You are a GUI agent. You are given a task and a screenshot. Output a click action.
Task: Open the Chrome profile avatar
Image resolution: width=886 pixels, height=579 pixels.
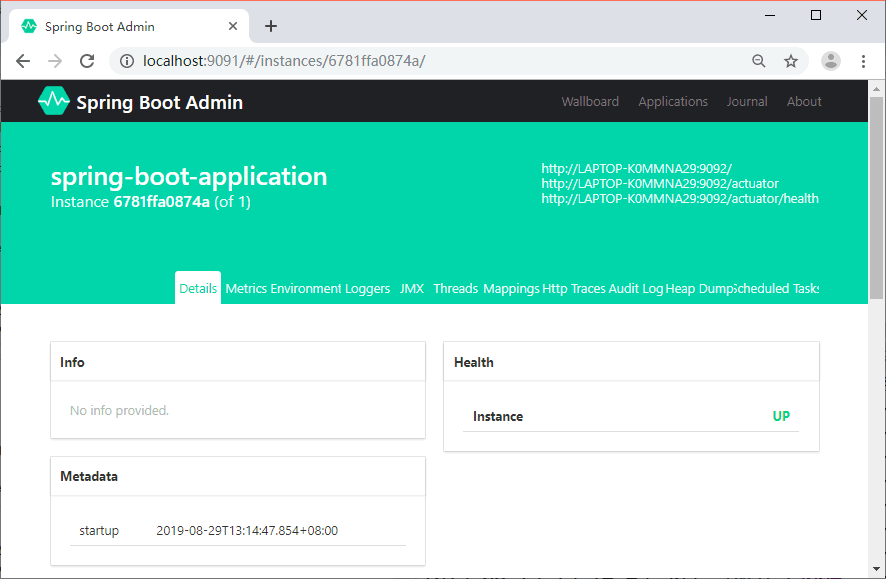831,61
